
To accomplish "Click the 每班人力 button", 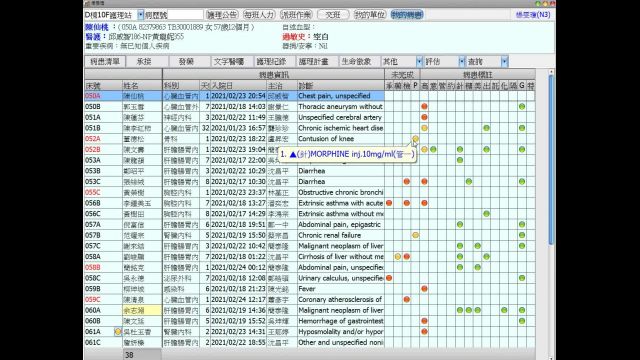I will point(259,15).
